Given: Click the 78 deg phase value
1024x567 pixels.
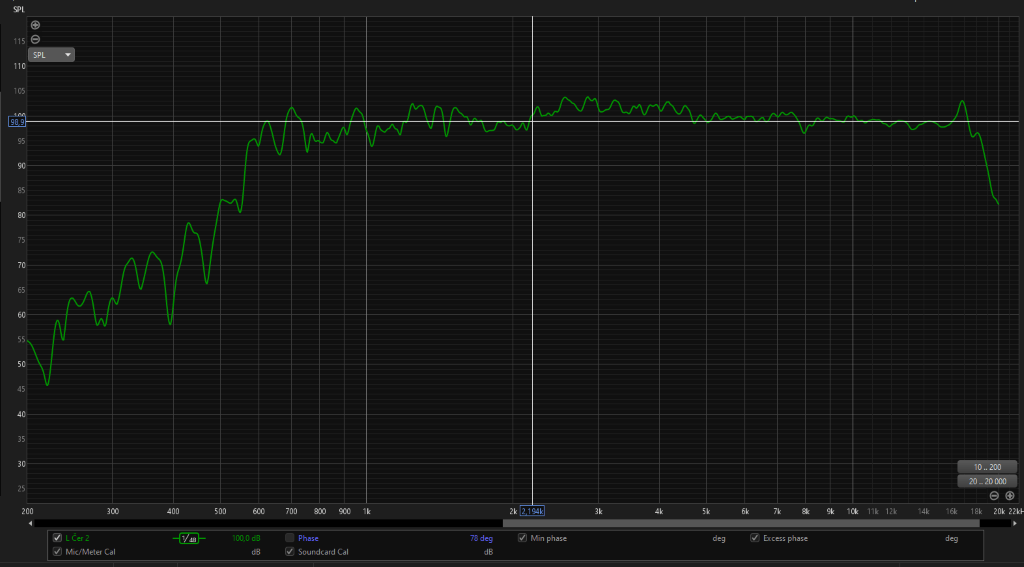Looking at the screenshot, I should pyautogui.click(x=481, y=538).
